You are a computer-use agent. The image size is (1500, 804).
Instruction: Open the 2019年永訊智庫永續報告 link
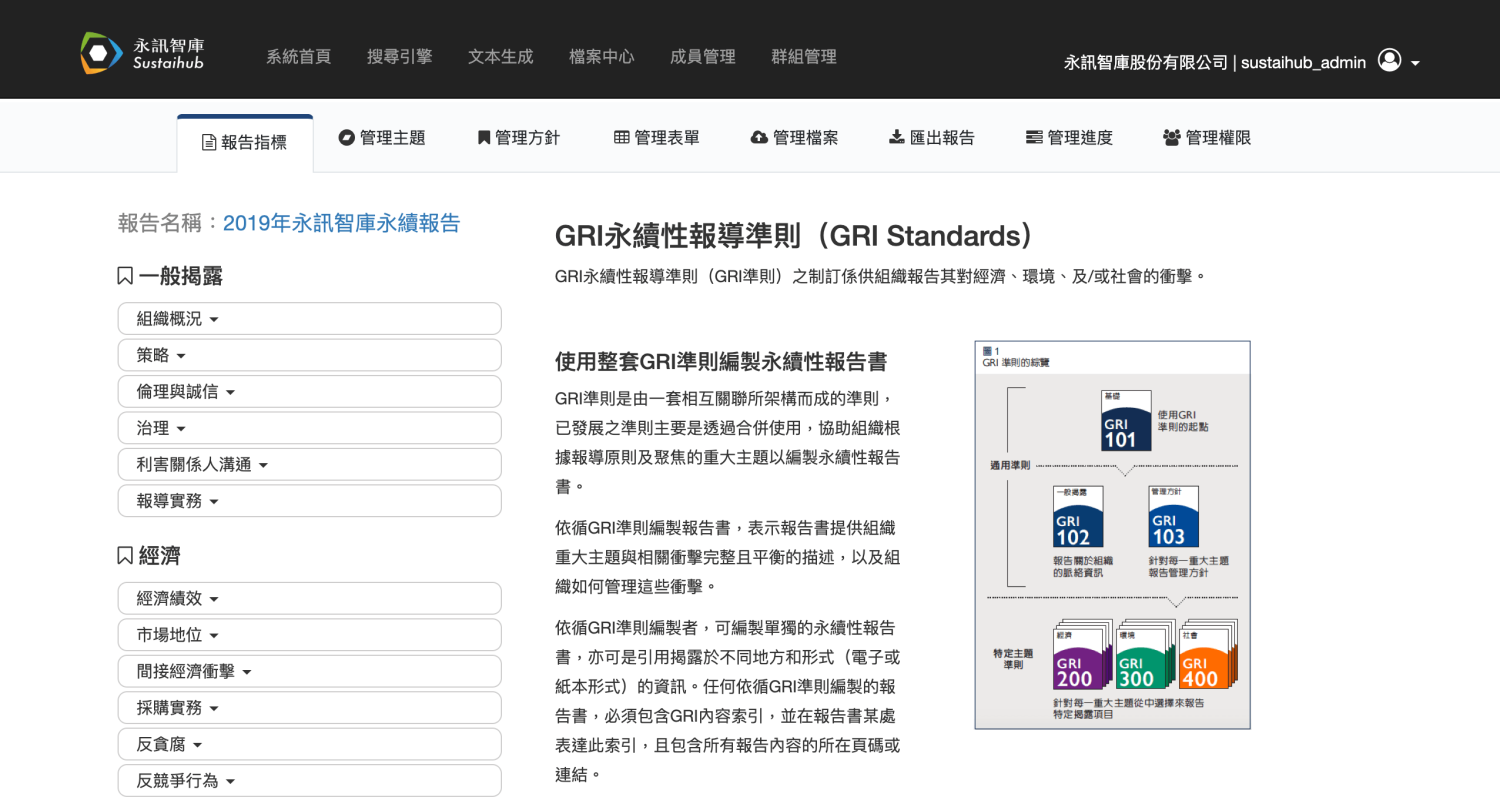[341, 223]
